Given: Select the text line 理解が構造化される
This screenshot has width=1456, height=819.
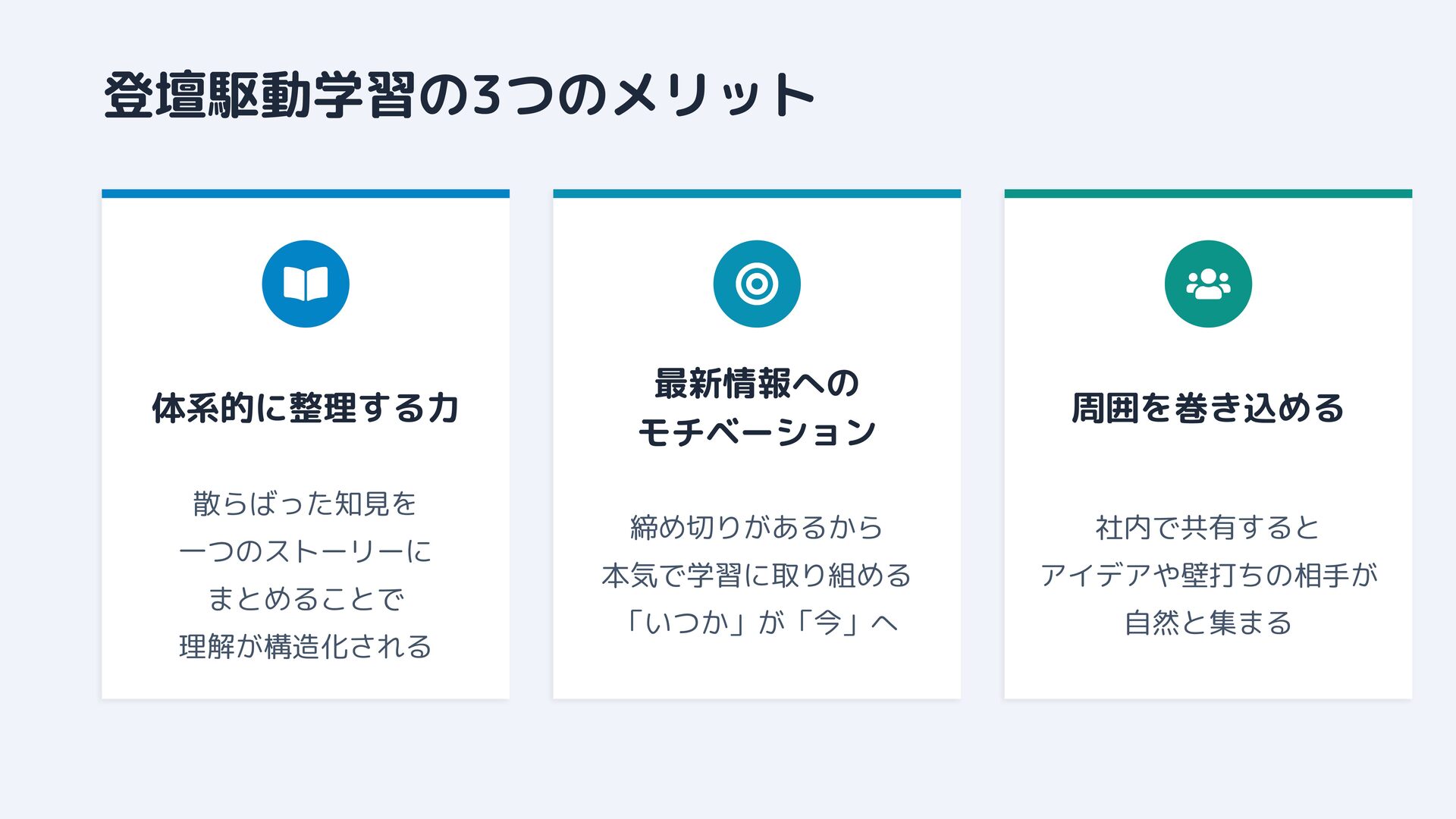Looking at the screenshot, I should 306,647.
